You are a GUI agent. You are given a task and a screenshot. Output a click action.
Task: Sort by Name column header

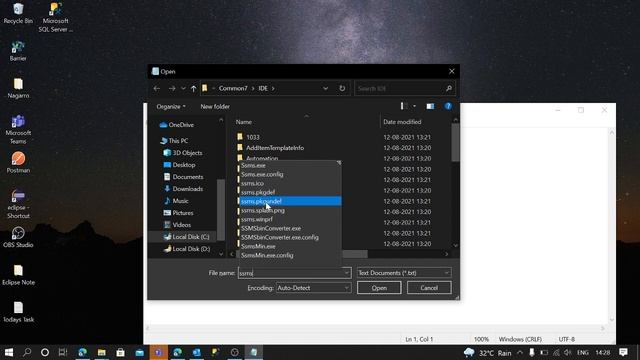click(244, 122)
